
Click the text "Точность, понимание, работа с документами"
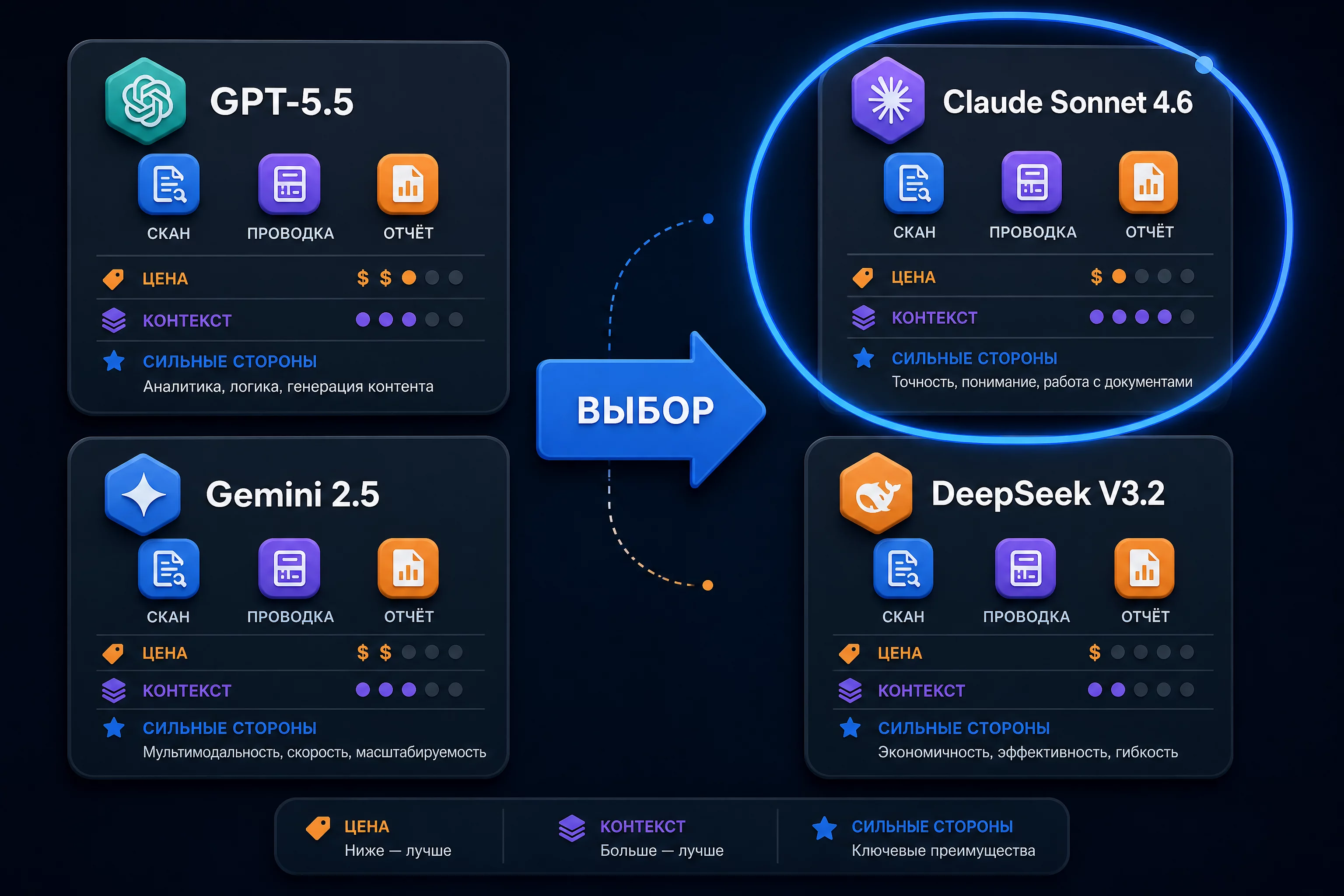point(1042,382)
